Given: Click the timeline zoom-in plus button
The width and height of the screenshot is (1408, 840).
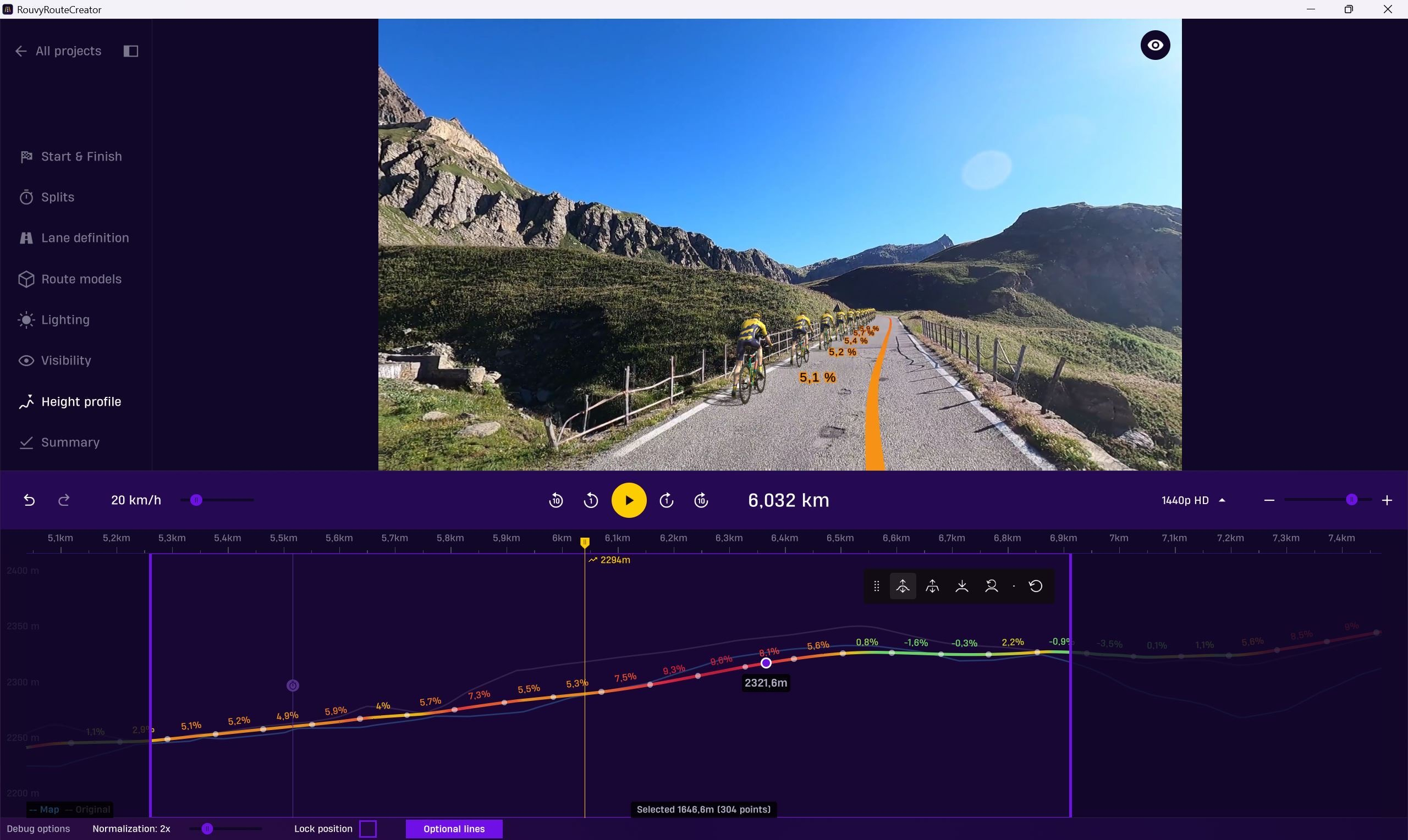Looking at the screenshot, I should point(1387,500).
